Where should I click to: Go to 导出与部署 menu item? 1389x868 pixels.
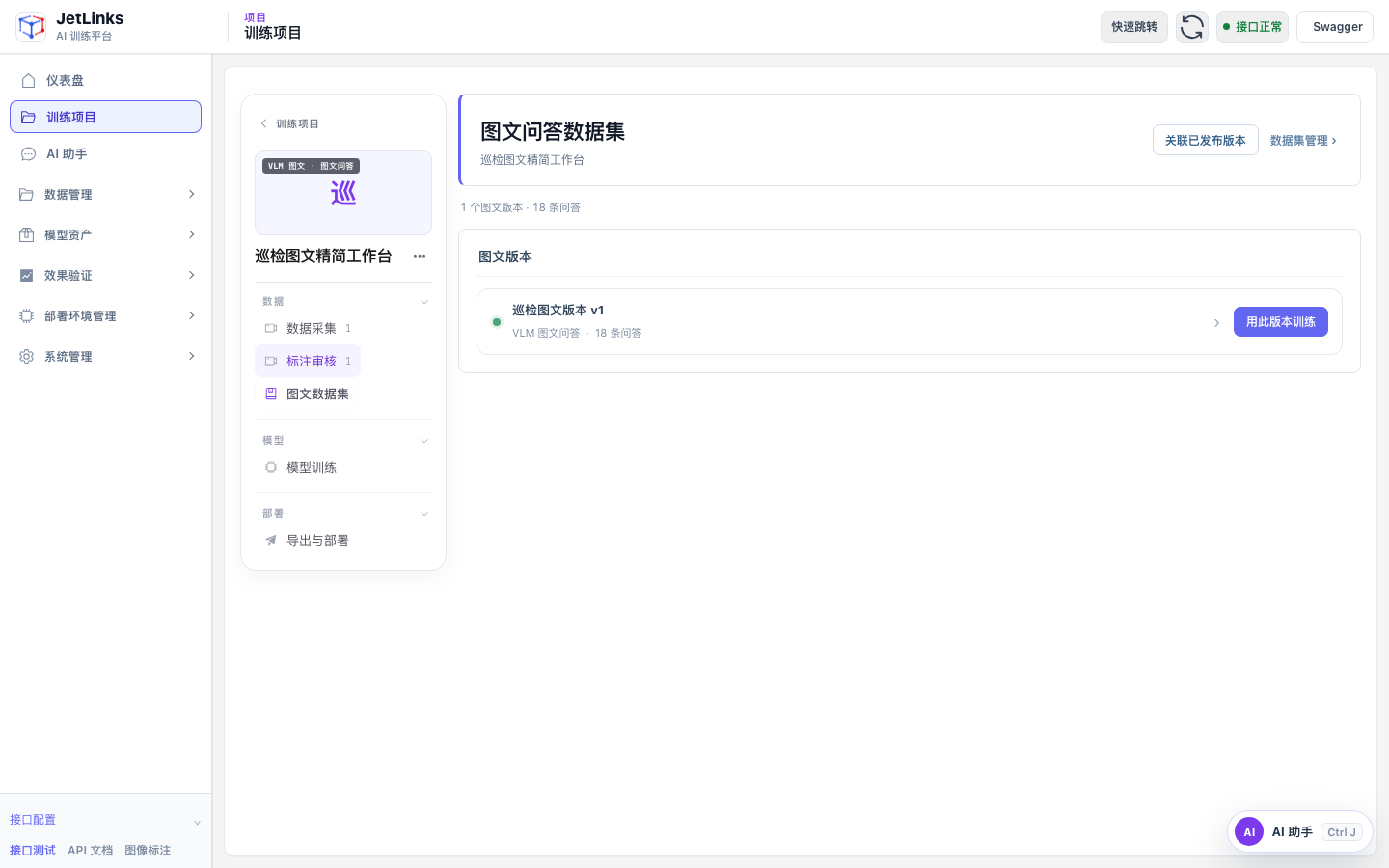coord(308,541)
